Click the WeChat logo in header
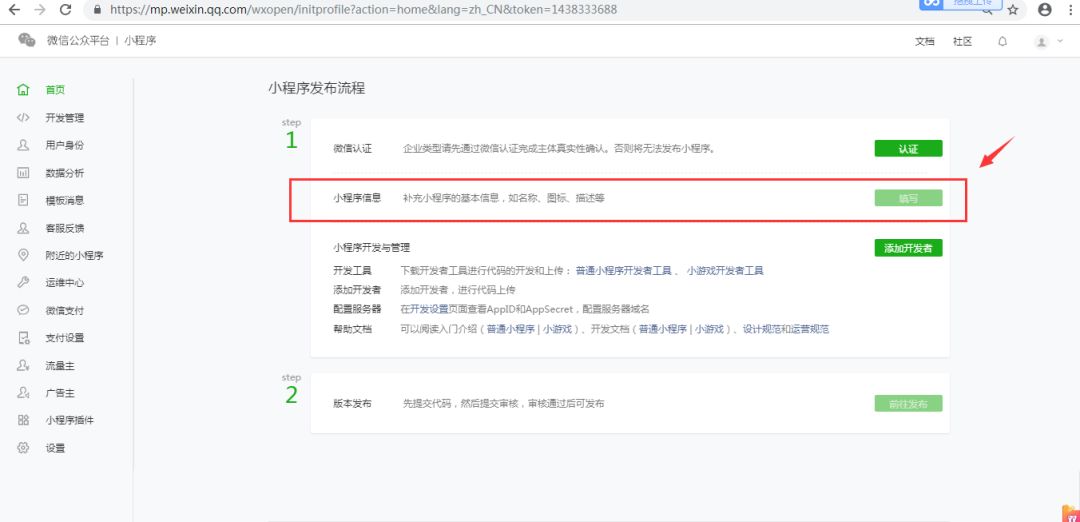The width and height of the screenshot is (1080, 522). point(27,41)
